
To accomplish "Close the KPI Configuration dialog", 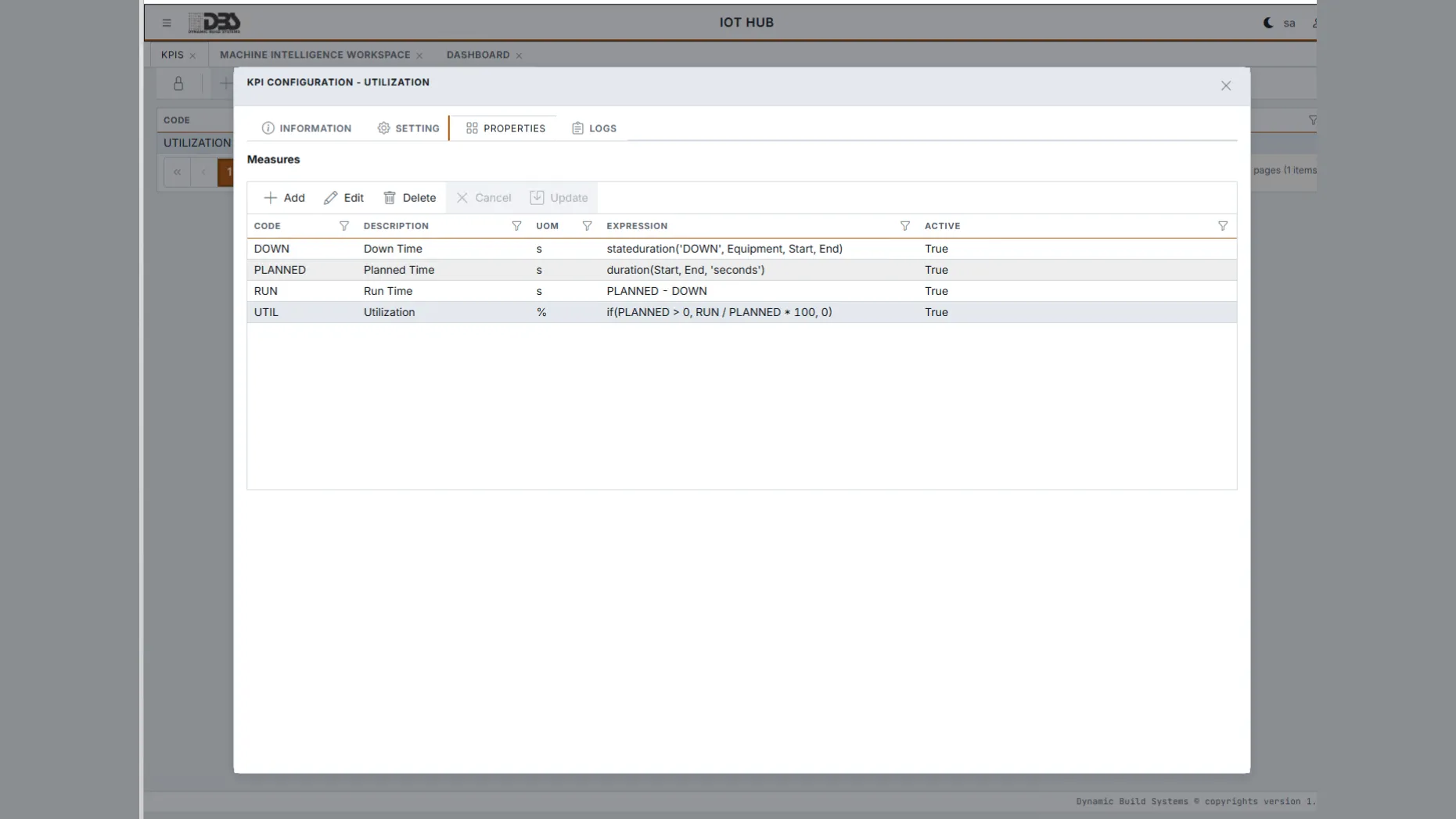I will click(x=1226, y=86).
